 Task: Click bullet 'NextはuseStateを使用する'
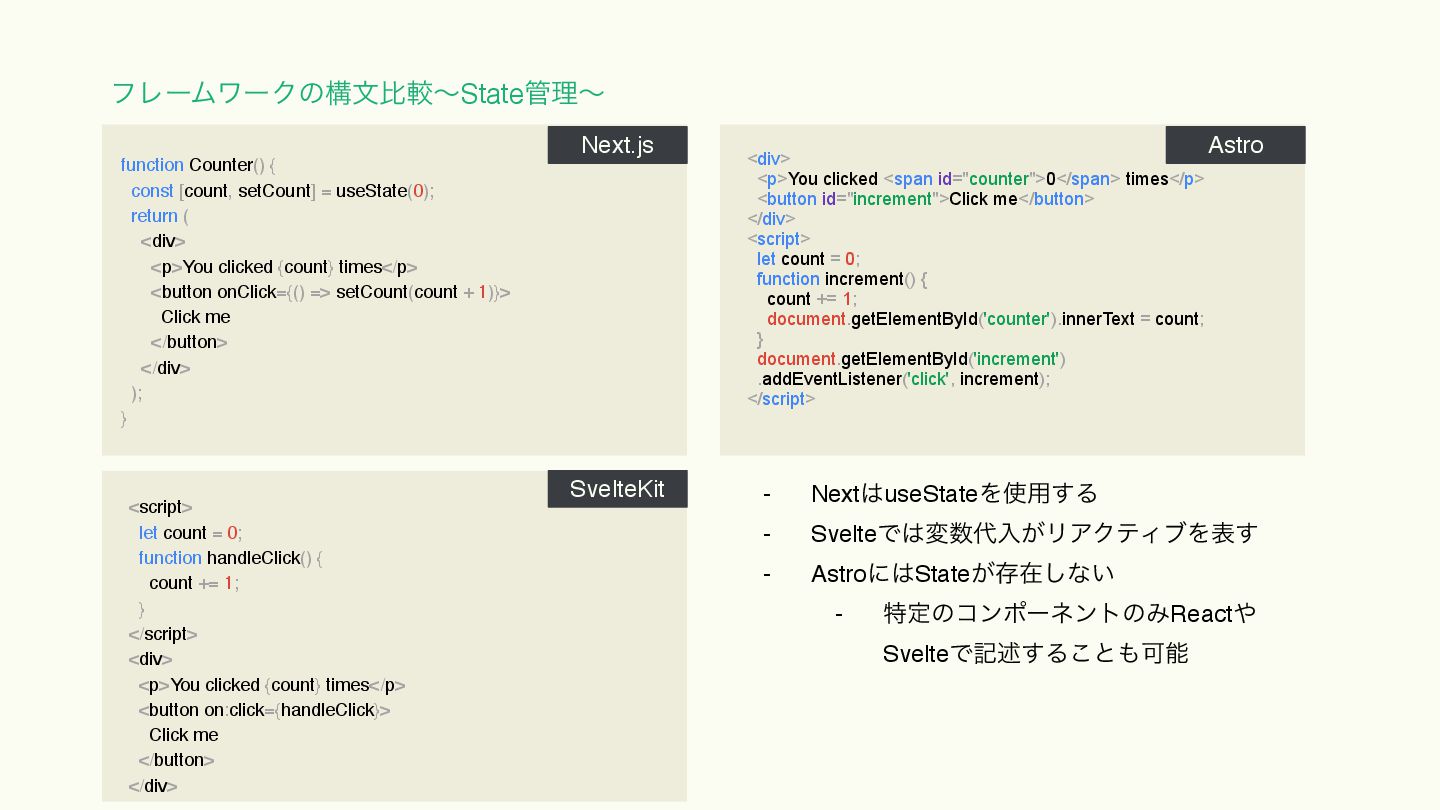point(955,493)
